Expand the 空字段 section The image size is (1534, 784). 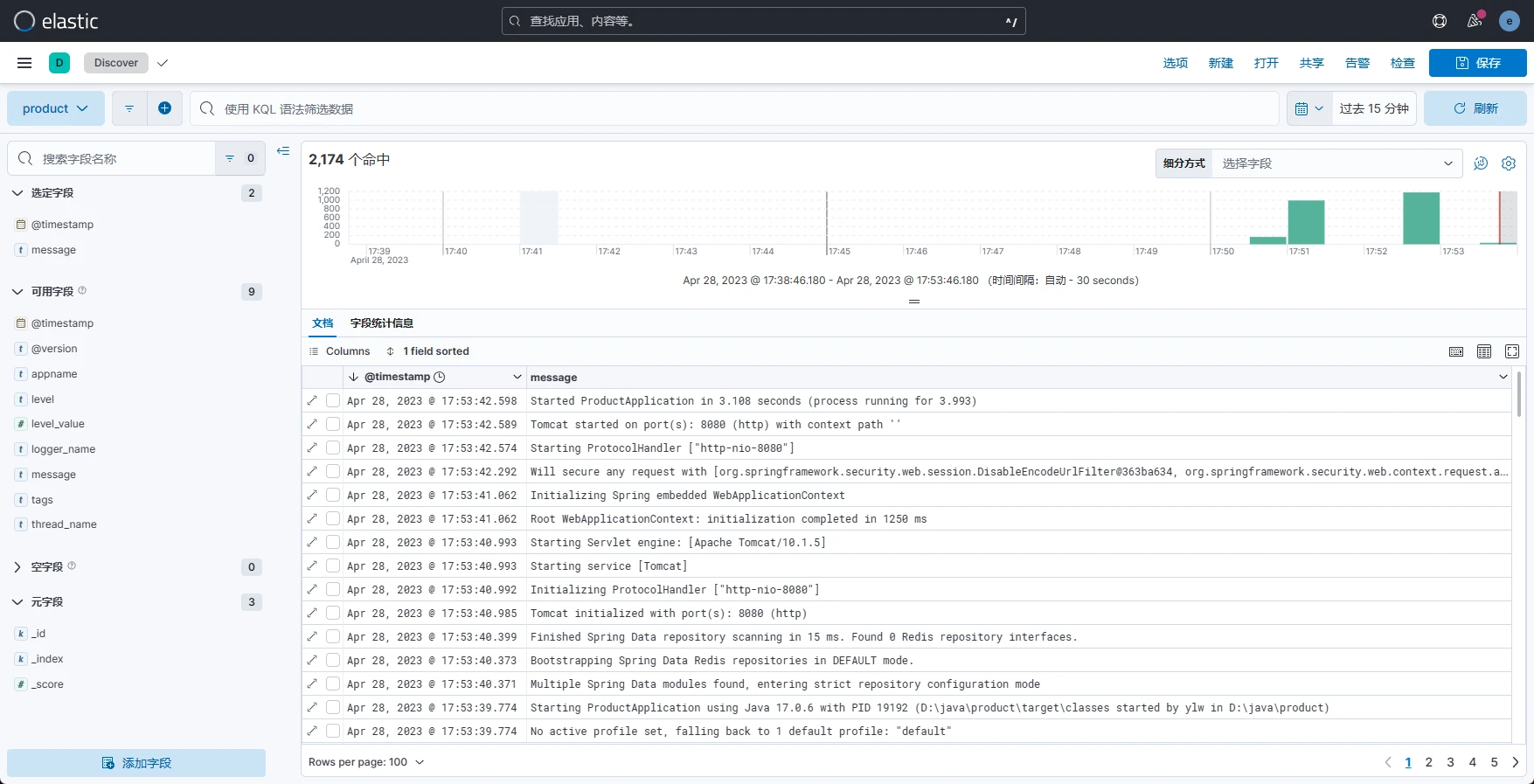click(x=17, y=567)
